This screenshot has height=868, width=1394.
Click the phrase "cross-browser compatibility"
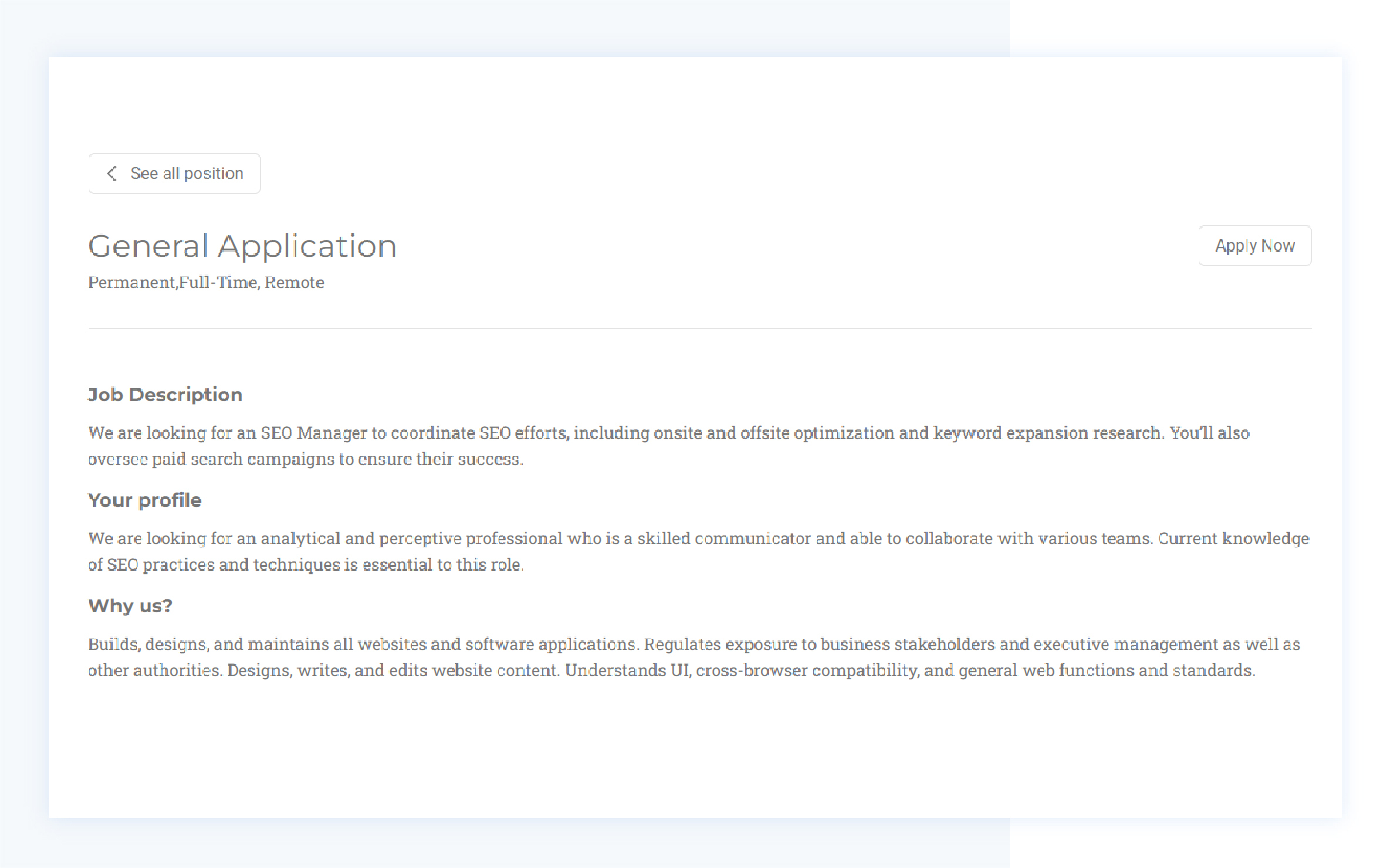(x=807, y=670)
